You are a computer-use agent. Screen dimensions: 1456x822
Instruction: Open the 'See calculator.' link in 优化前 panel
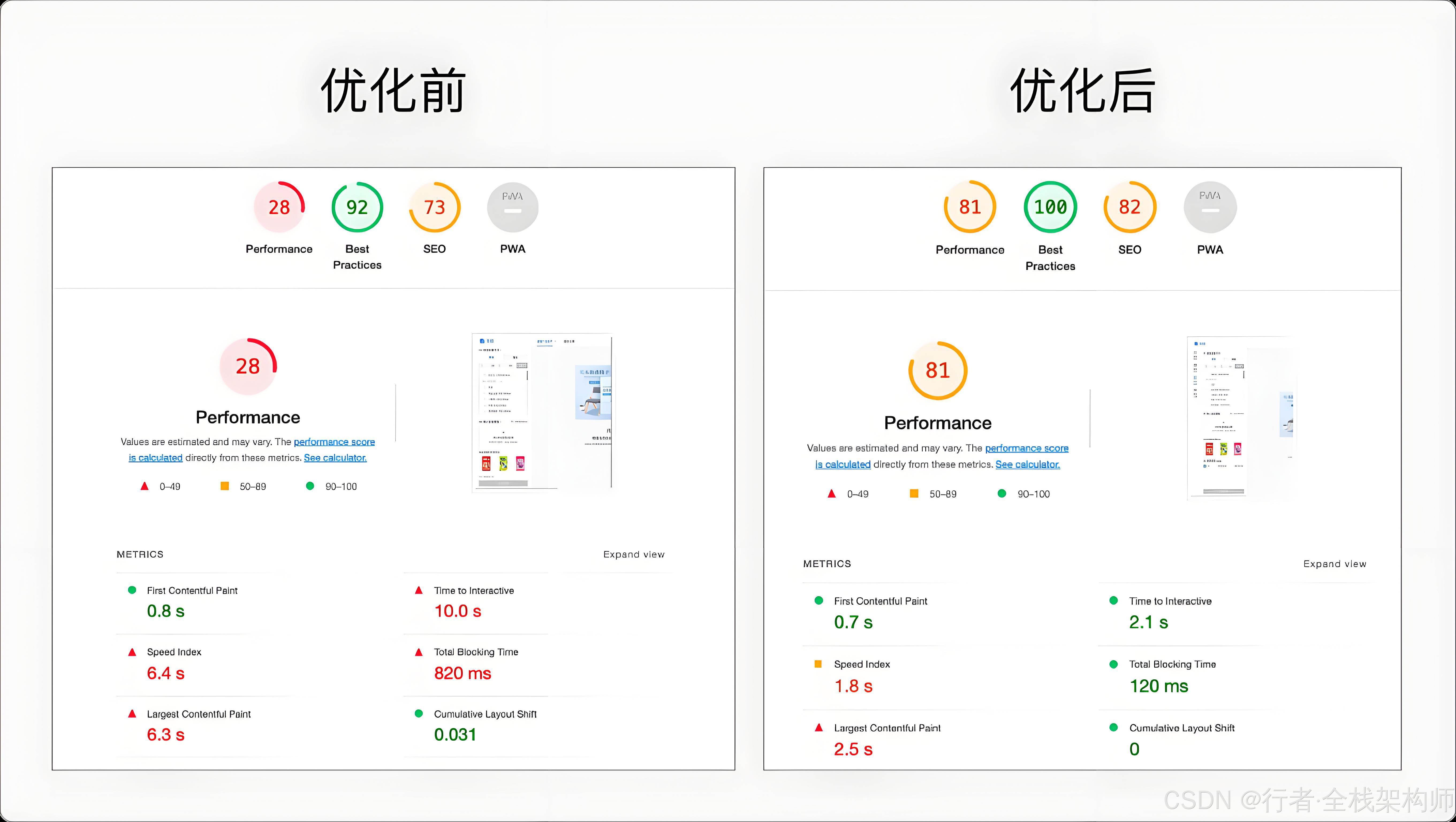(335, 458)
